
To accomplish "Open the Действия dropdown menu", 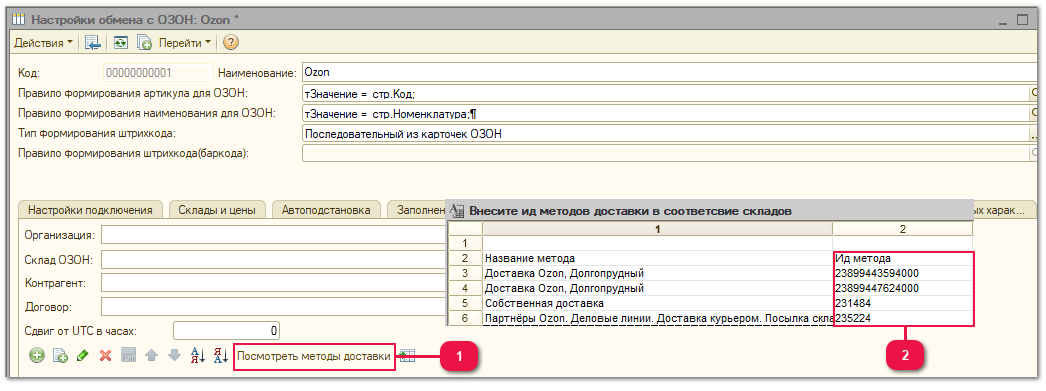I will pyautogui.click(x=43, y=43).
